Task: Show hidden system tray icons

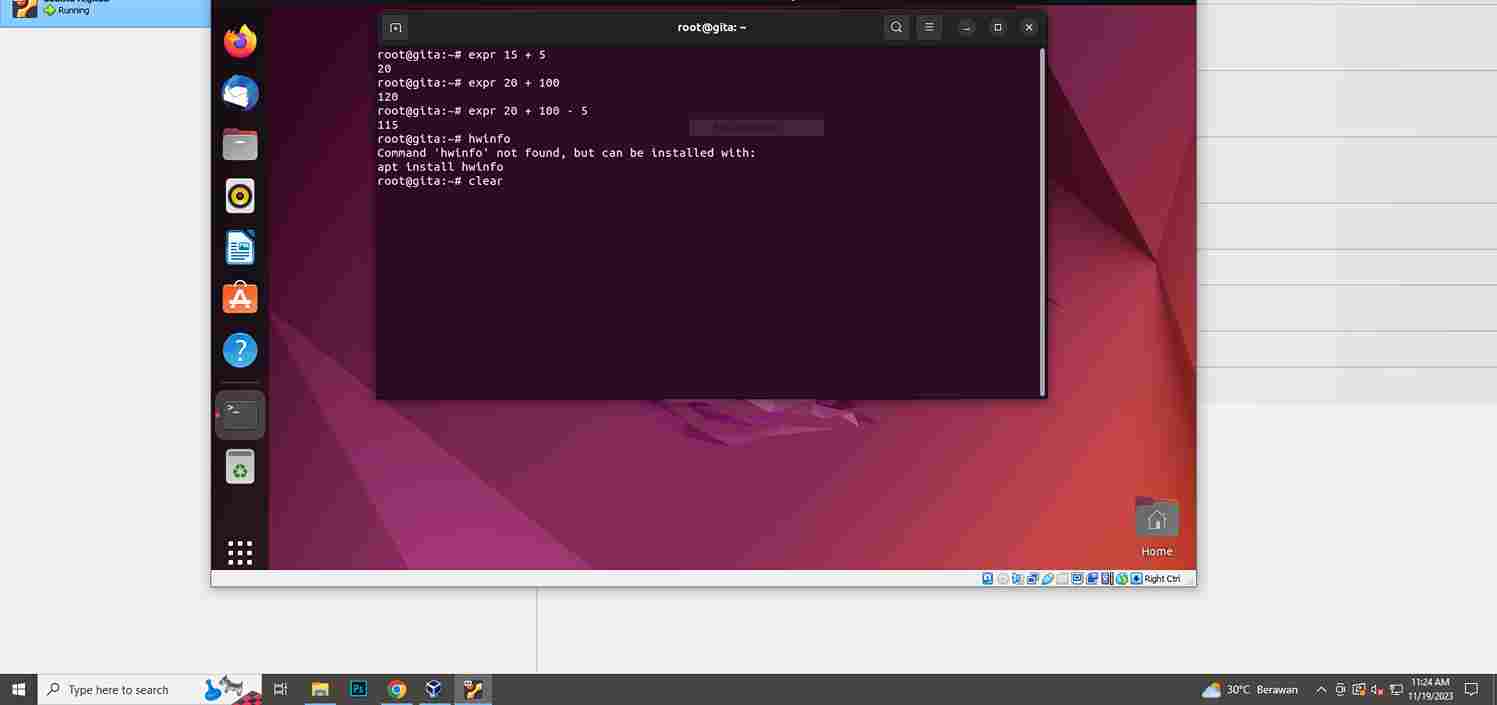Action: [1321, 689]
